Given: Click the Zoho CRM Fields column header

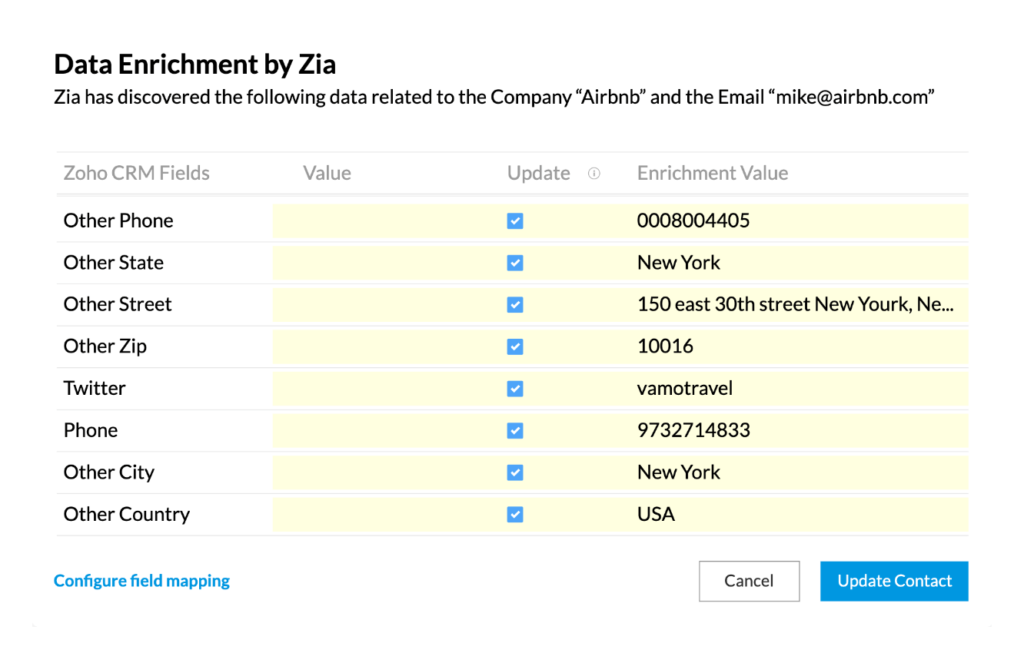Looking at the screenshot, I should [137, 173].
